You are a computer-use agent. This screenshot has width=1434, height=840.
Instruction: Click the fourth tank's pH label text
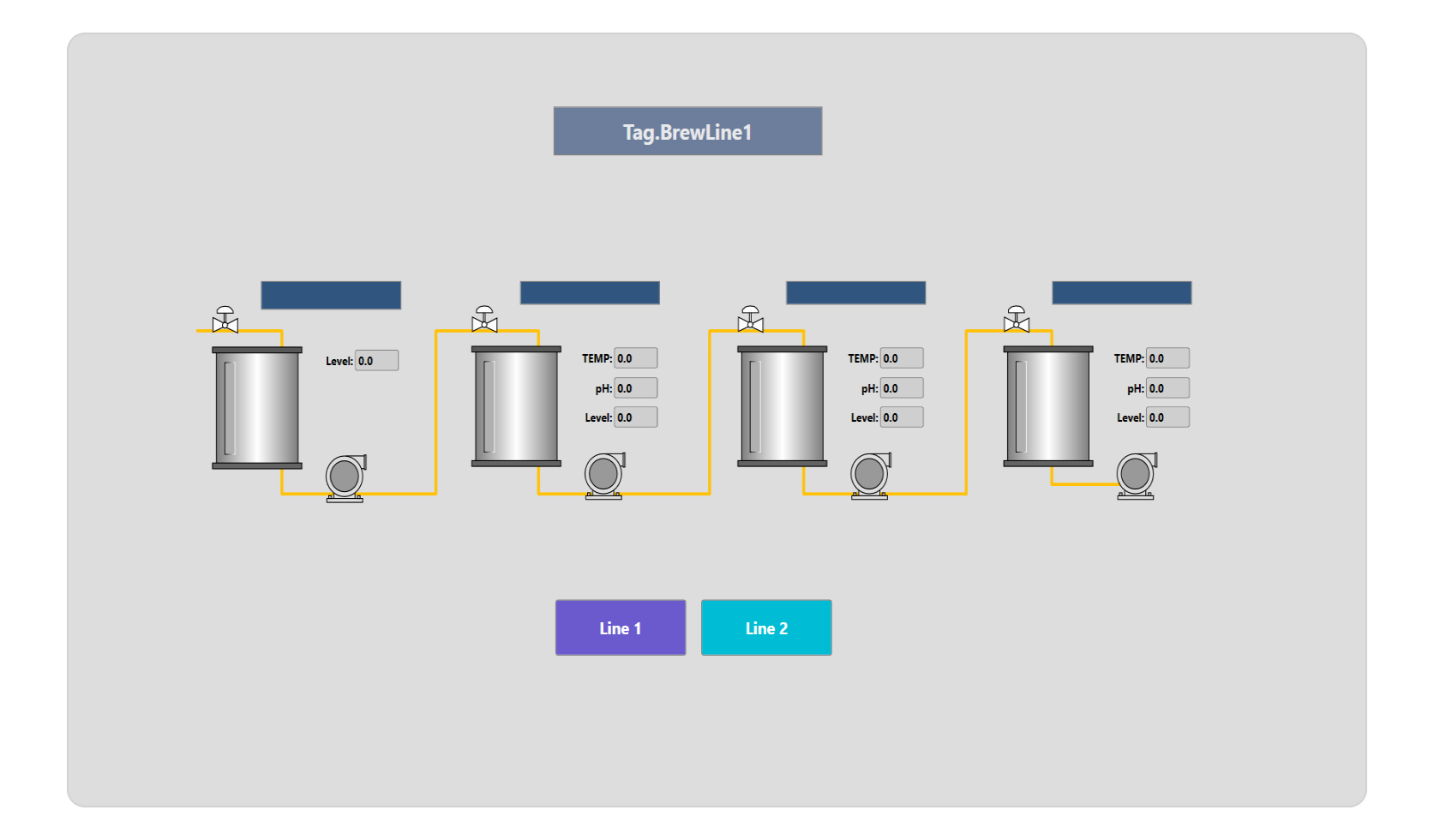1136,388
